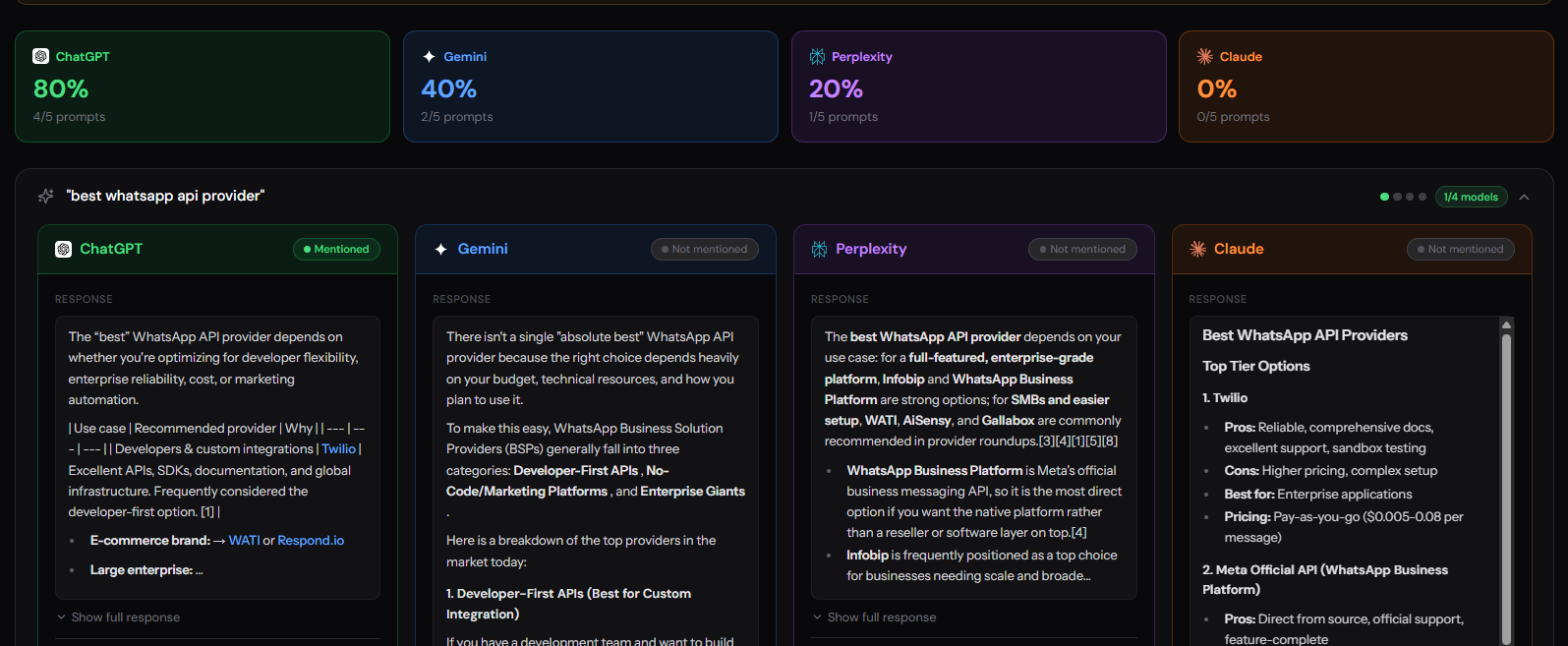Open the Twilio link in ChatGPT's response
This screenshot has width=1568, height=646.
tap(338, 448)
